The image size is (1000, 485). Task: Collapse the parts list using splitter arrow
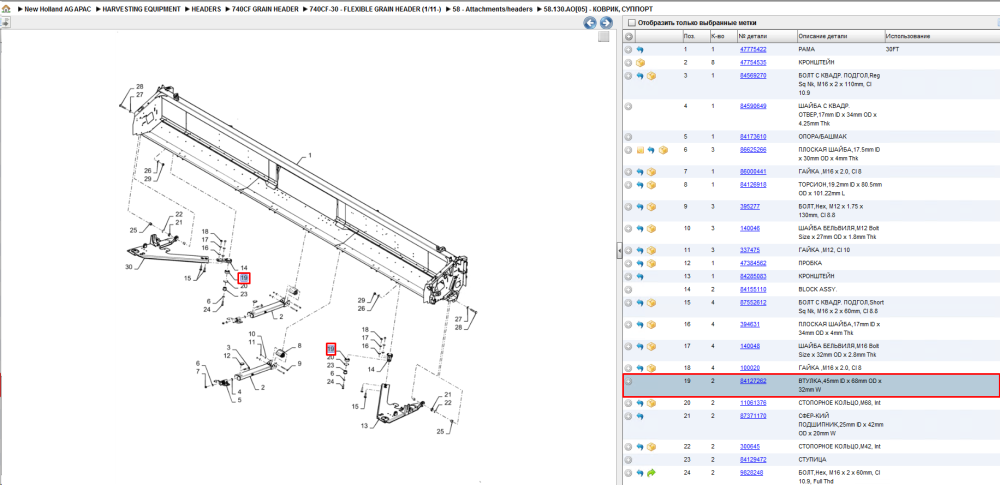tap(619, 253)
